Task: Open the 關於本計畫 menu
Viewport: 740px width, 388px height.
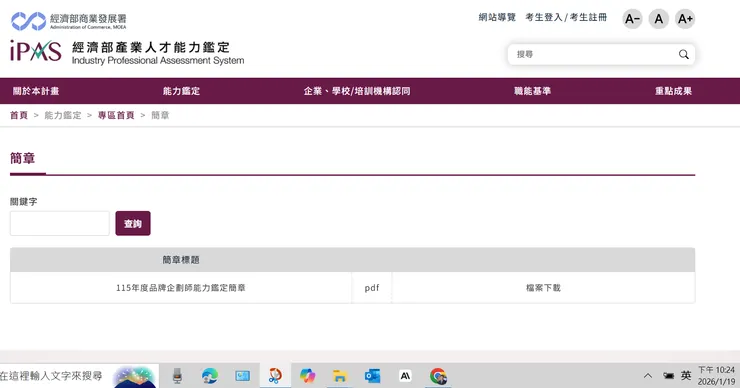Action: pos(36,91)
